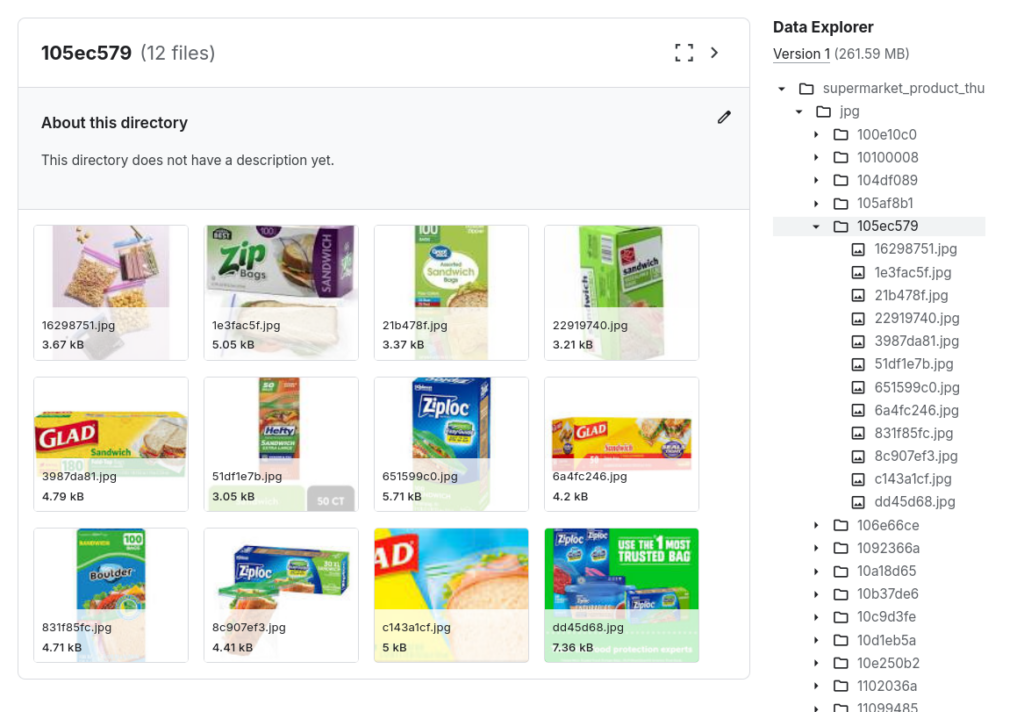The height and width of the screenshot is (712, 1024).
Task: Select the image icon next to dd45d68.jpg
Action: click(x=857, y=502)
